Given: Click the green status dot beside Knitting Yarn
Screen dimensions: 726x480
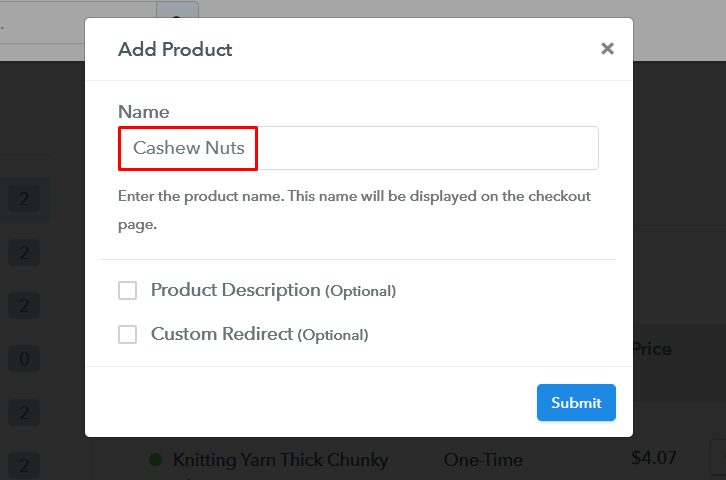Looking at the screenshot, I should [x=155, y=460].
